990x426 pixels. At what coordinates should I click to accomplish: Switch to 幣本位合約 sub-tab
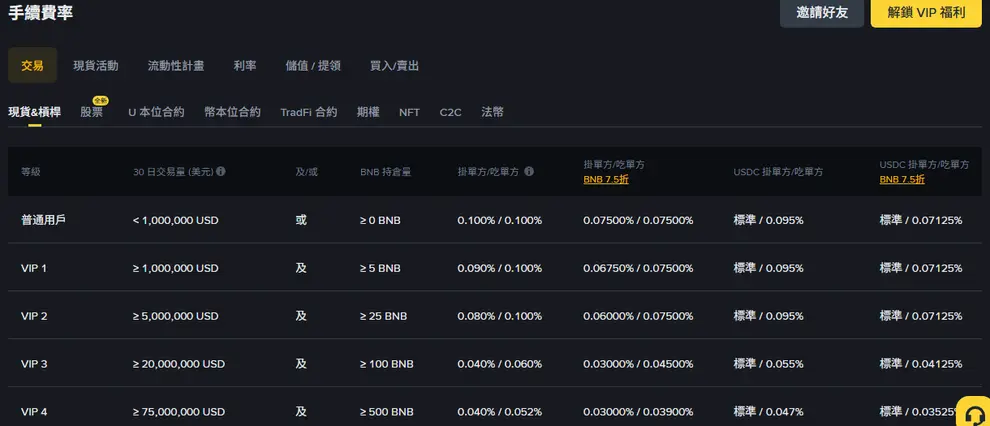[232, 112]
